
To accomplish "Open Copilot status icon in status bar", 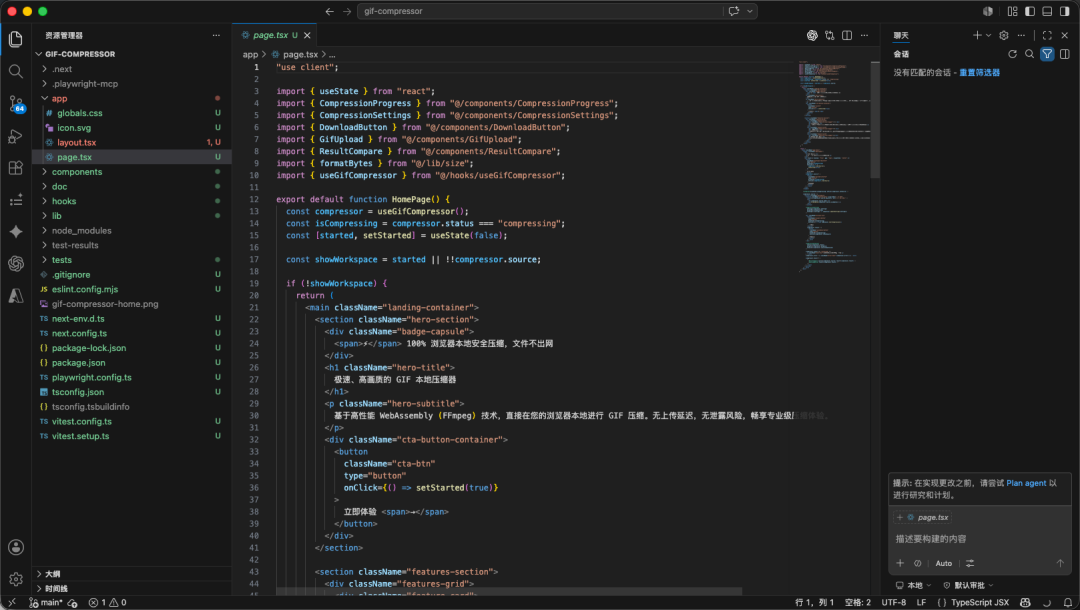I will [1025, 602].
